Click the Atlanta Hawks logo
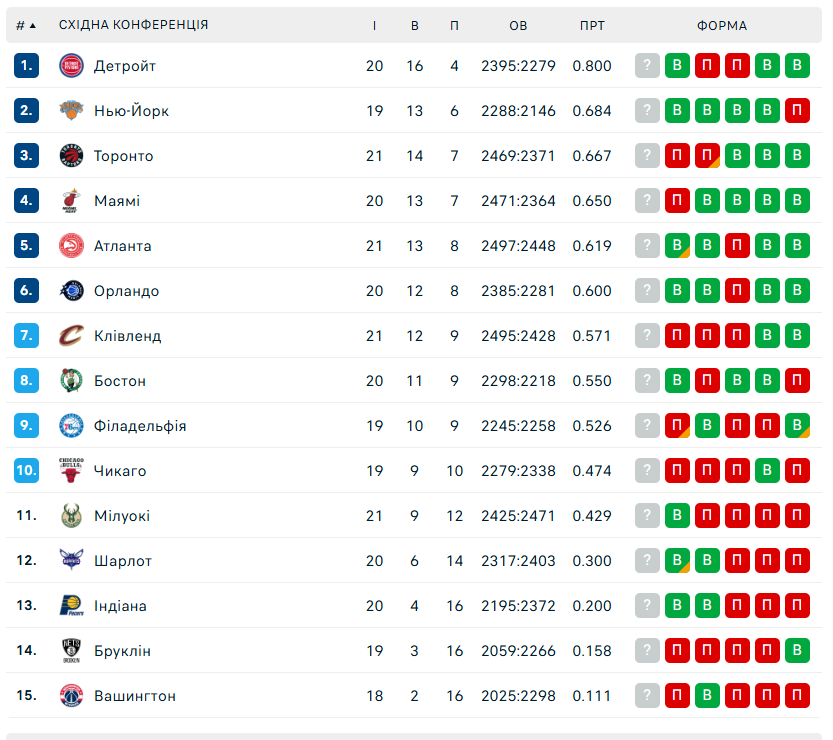This screenshot has height=740, width=833. (71, 246)
